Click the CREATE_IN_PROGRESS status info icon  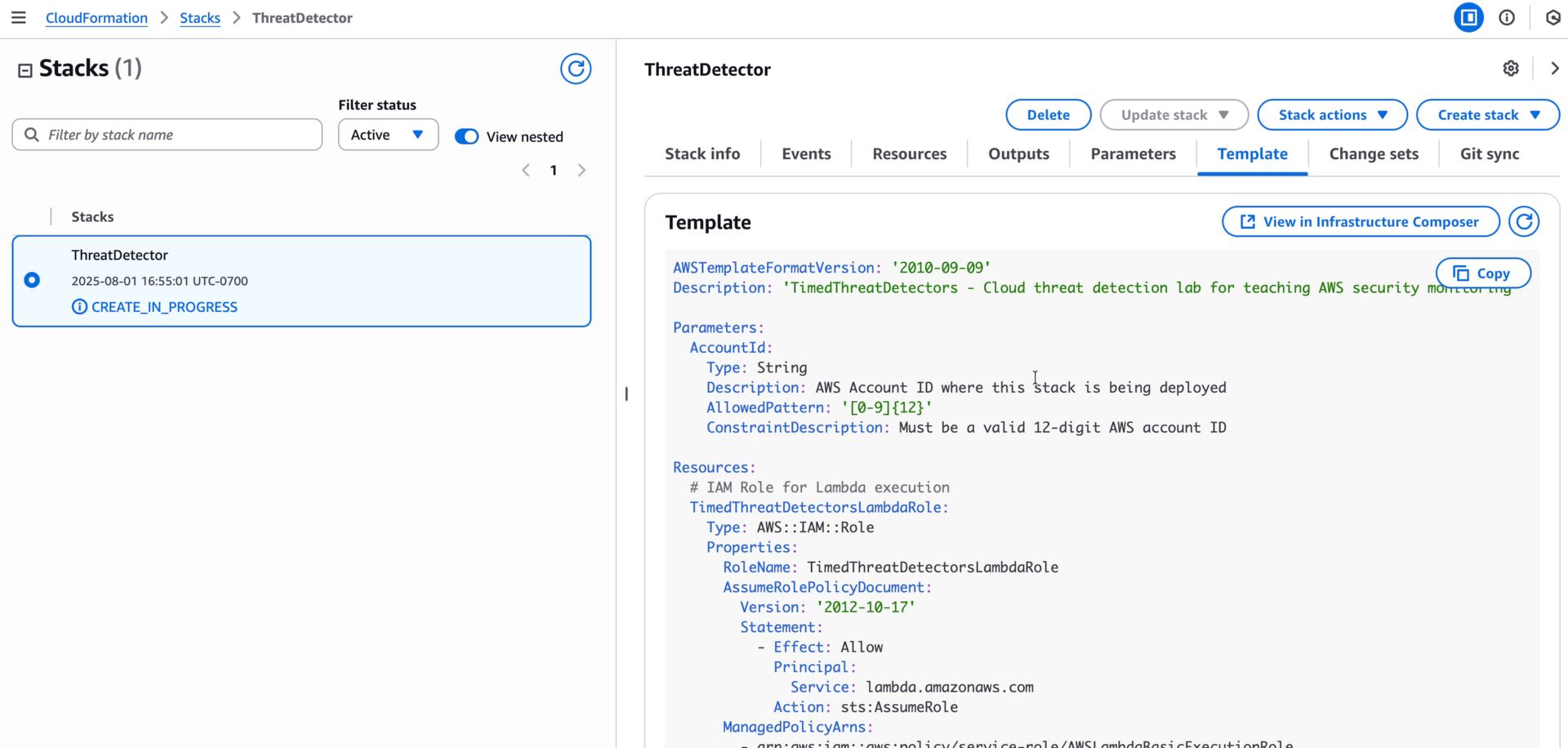[79, 307]
